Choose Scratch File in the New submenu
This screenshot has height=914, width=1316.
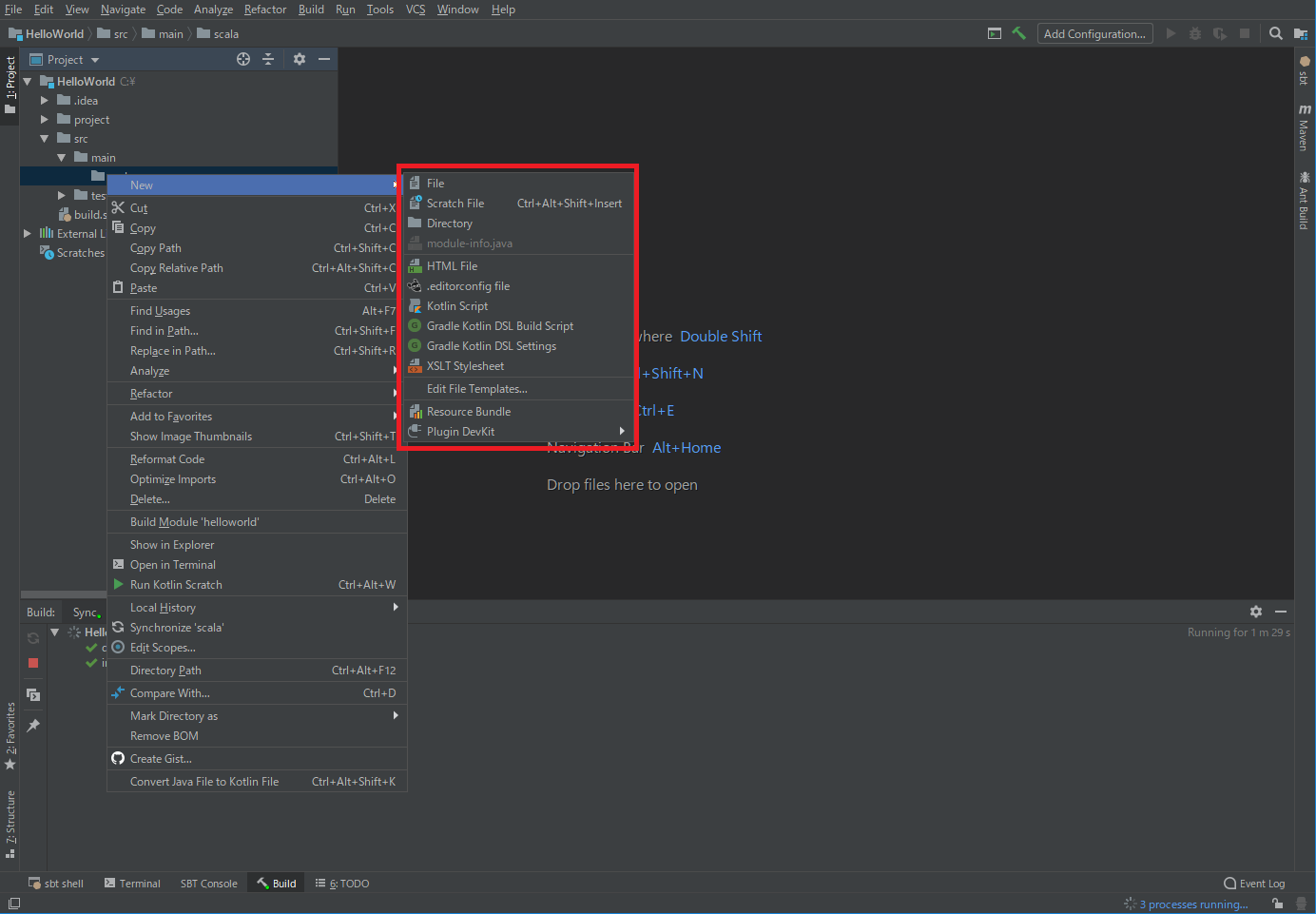518,204
